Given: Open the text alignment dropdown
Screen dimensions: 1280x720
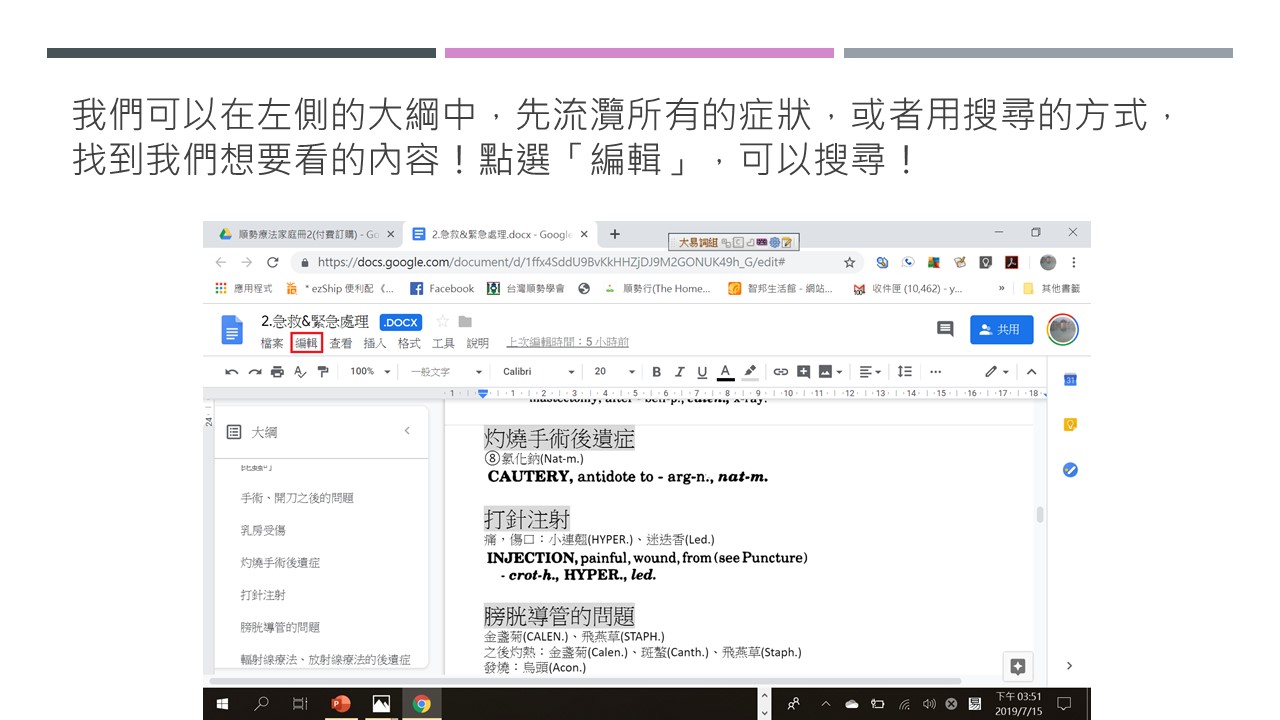Looking at the screenshot, I should [x=871, y=371].
